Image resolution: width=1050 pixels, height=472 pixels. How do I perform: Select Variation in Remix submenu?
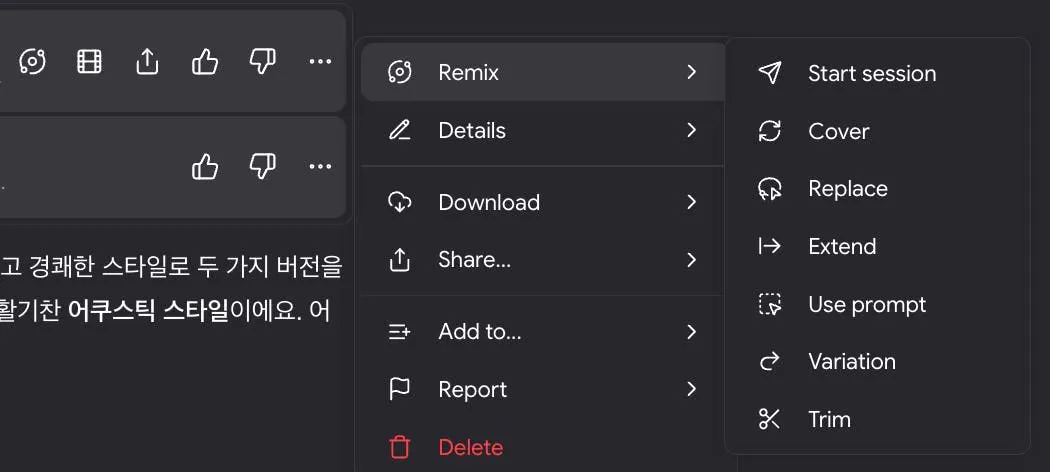coord(877,362)
